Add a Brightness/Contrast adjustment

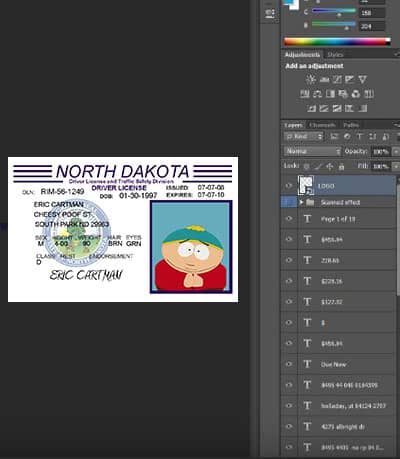tap(311, 79)
